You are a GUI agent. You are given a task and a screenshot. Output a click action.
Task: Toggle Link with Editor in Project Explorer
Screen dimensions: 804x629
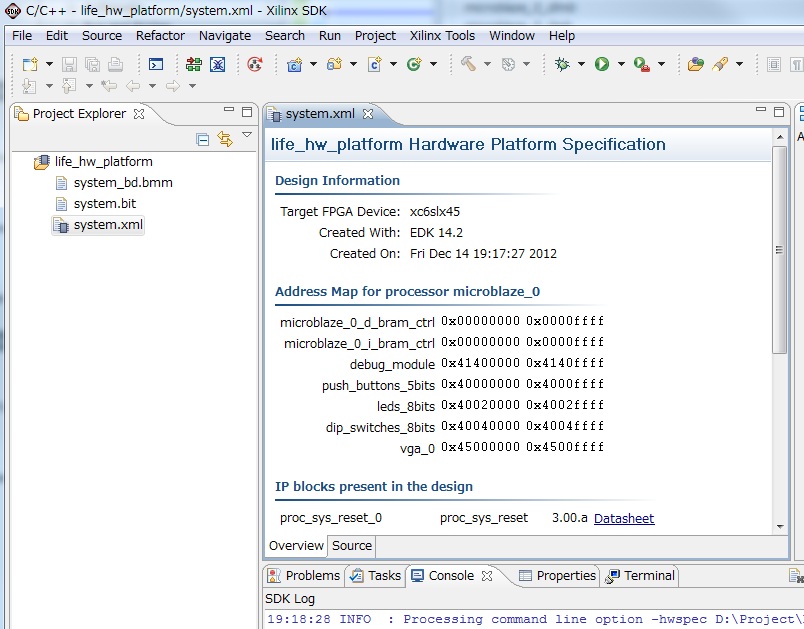coord(225,138)
